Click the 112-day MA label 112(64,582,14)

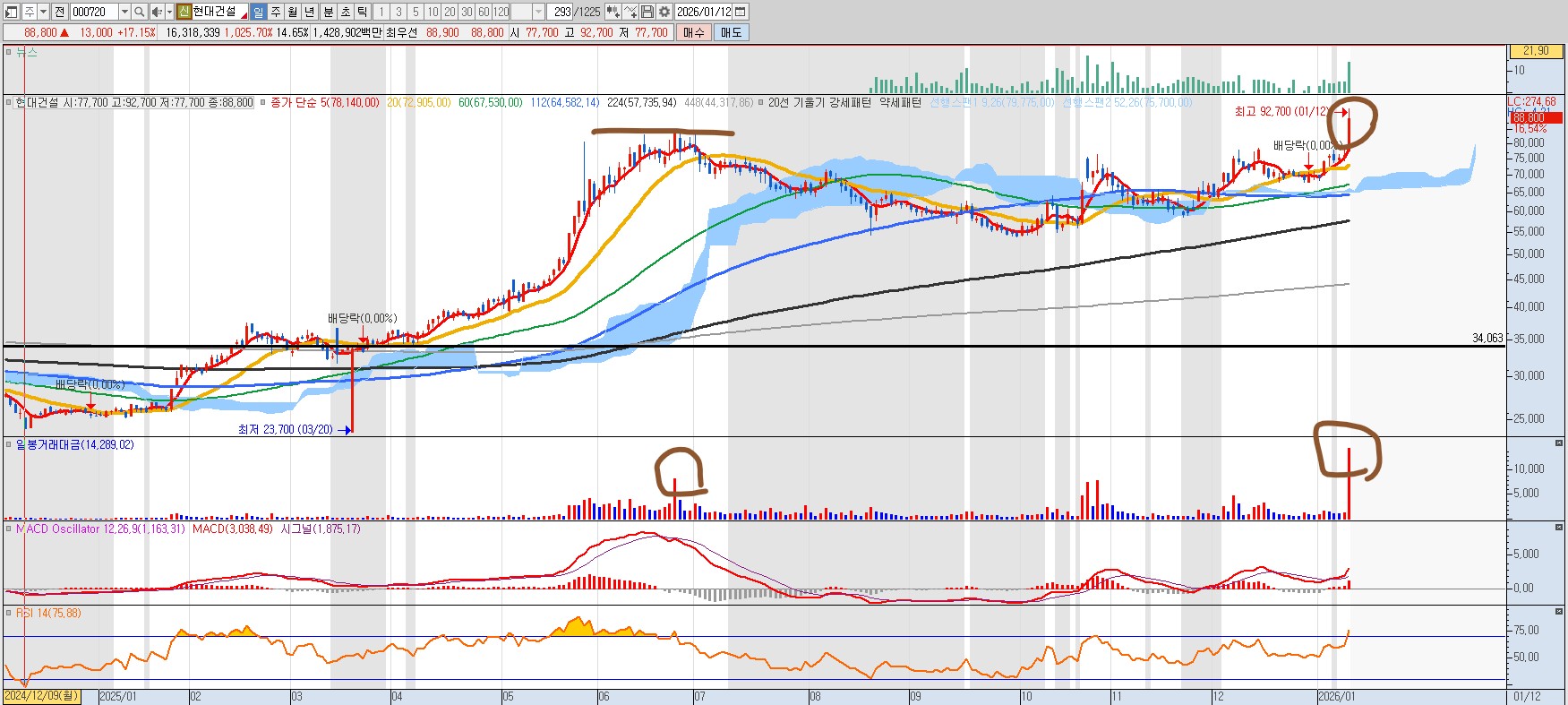pos(565,102)
